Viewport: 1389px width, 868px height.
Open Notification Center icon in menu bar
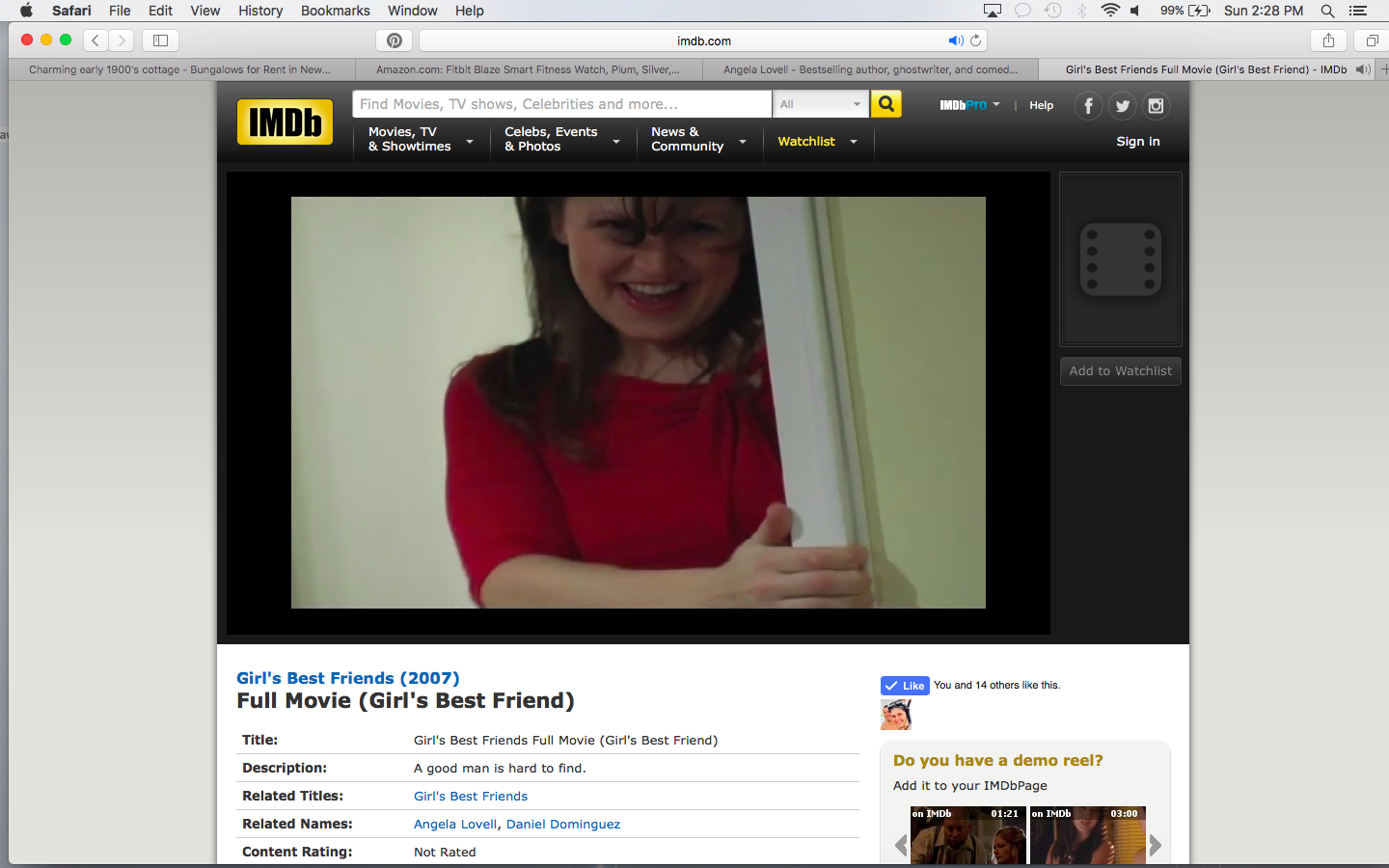point(1358,11)
